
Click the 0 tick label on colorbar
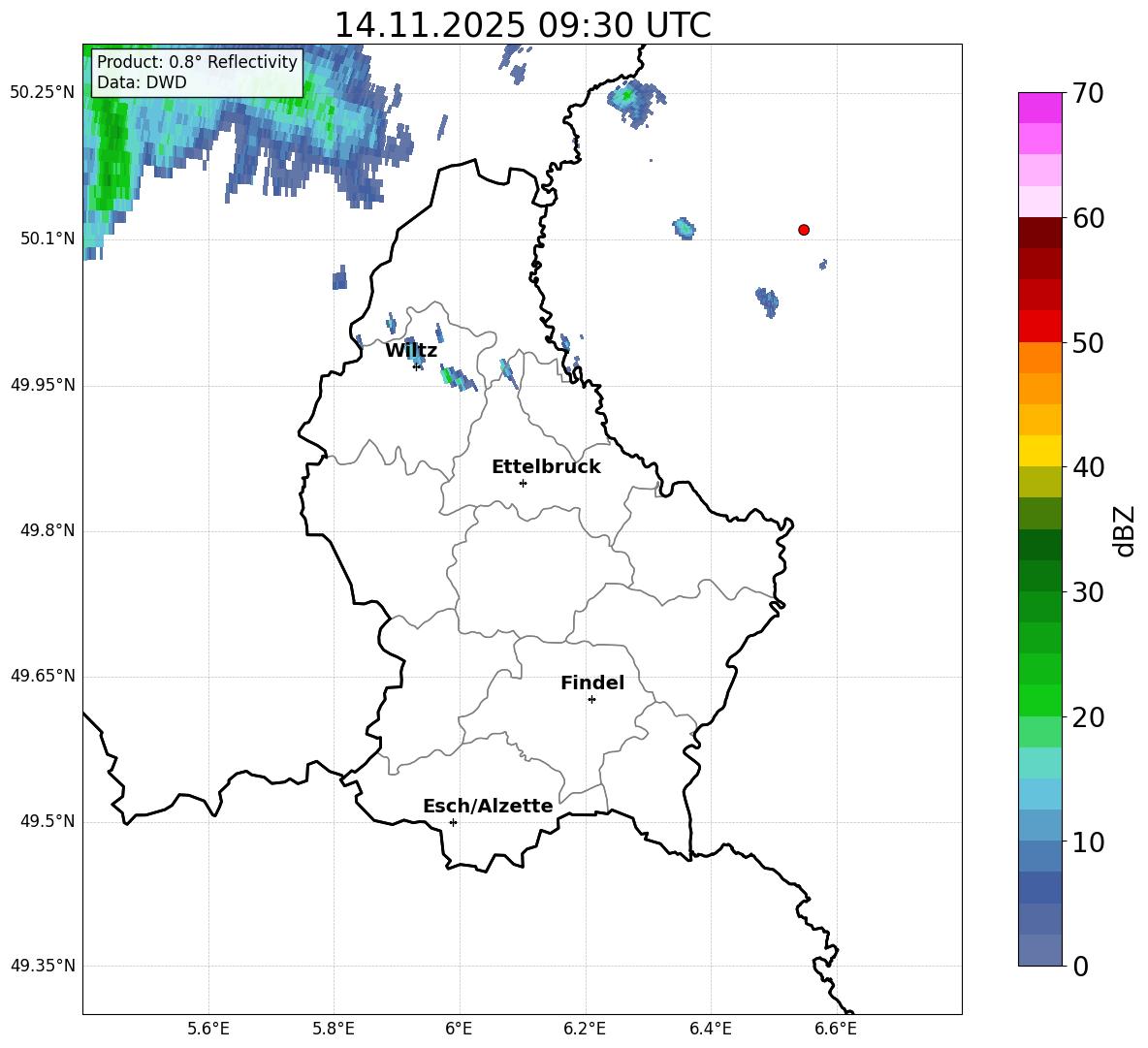pos(1081,966)
